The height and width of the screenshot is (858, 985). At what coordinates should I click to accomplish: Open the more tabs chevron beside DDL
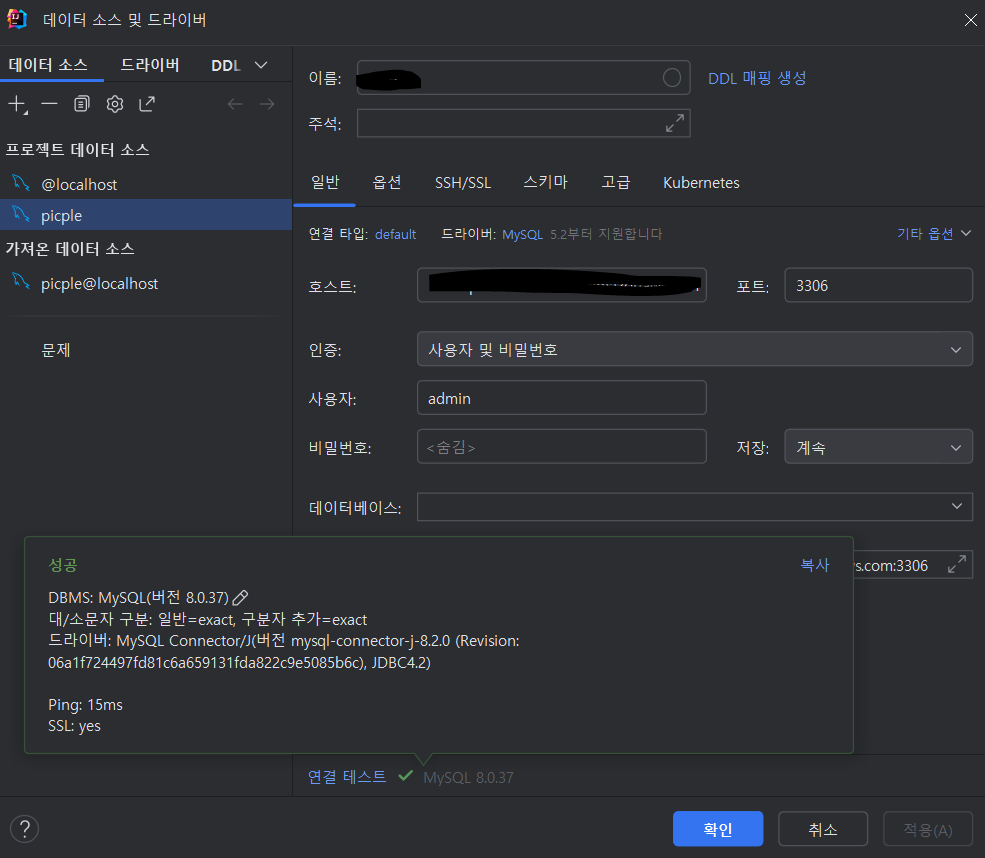click(261, 65)
